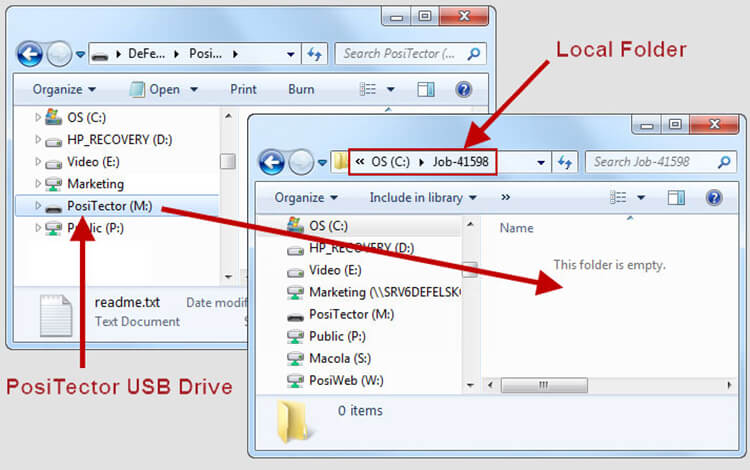The height and width of the screenshot is (470, 750).
Task: Open the Organize menu in the PosiTector window
Action: [x=63, y=89]
